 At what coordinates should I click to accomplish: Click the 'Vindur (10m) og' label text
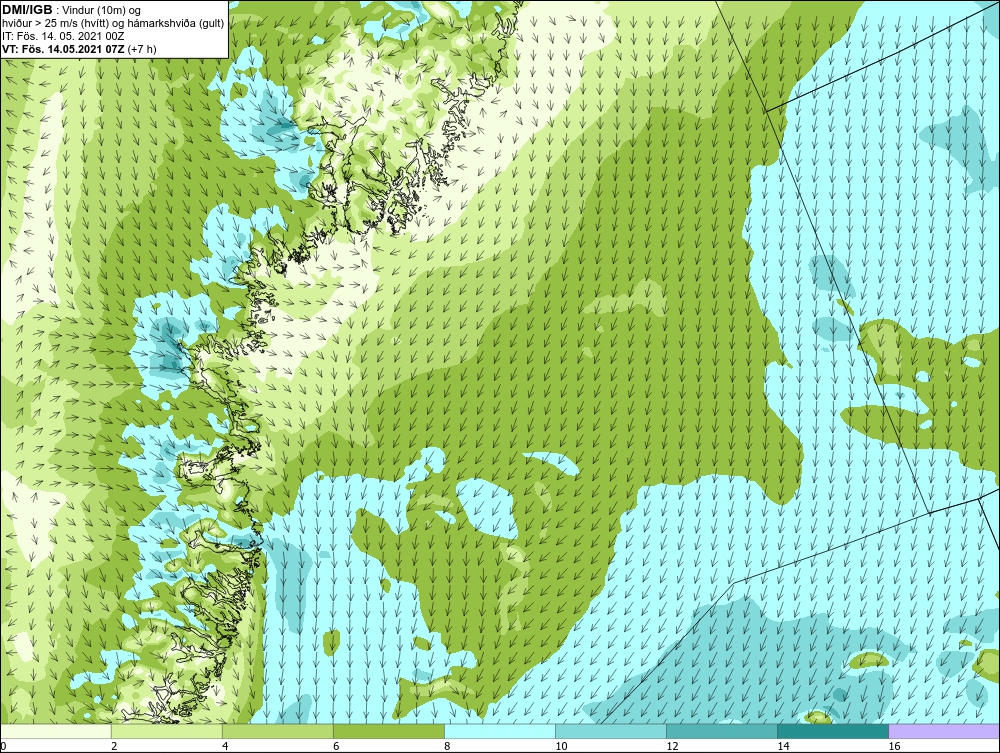pyautogui.click(x=102, y=11)
